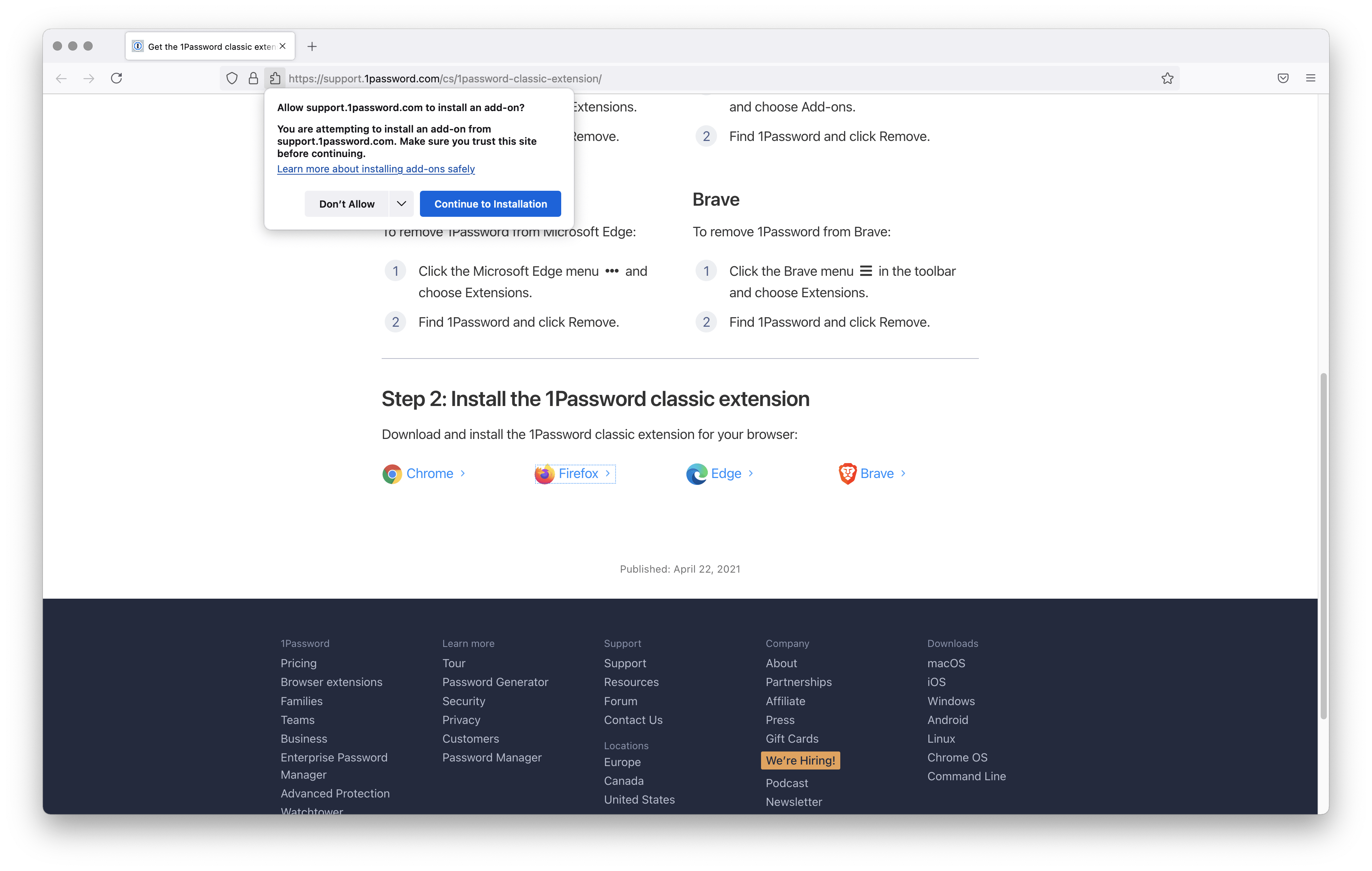Open Enterprise Password Manager footer link
1372x871 pixels.
click(334, 766)
